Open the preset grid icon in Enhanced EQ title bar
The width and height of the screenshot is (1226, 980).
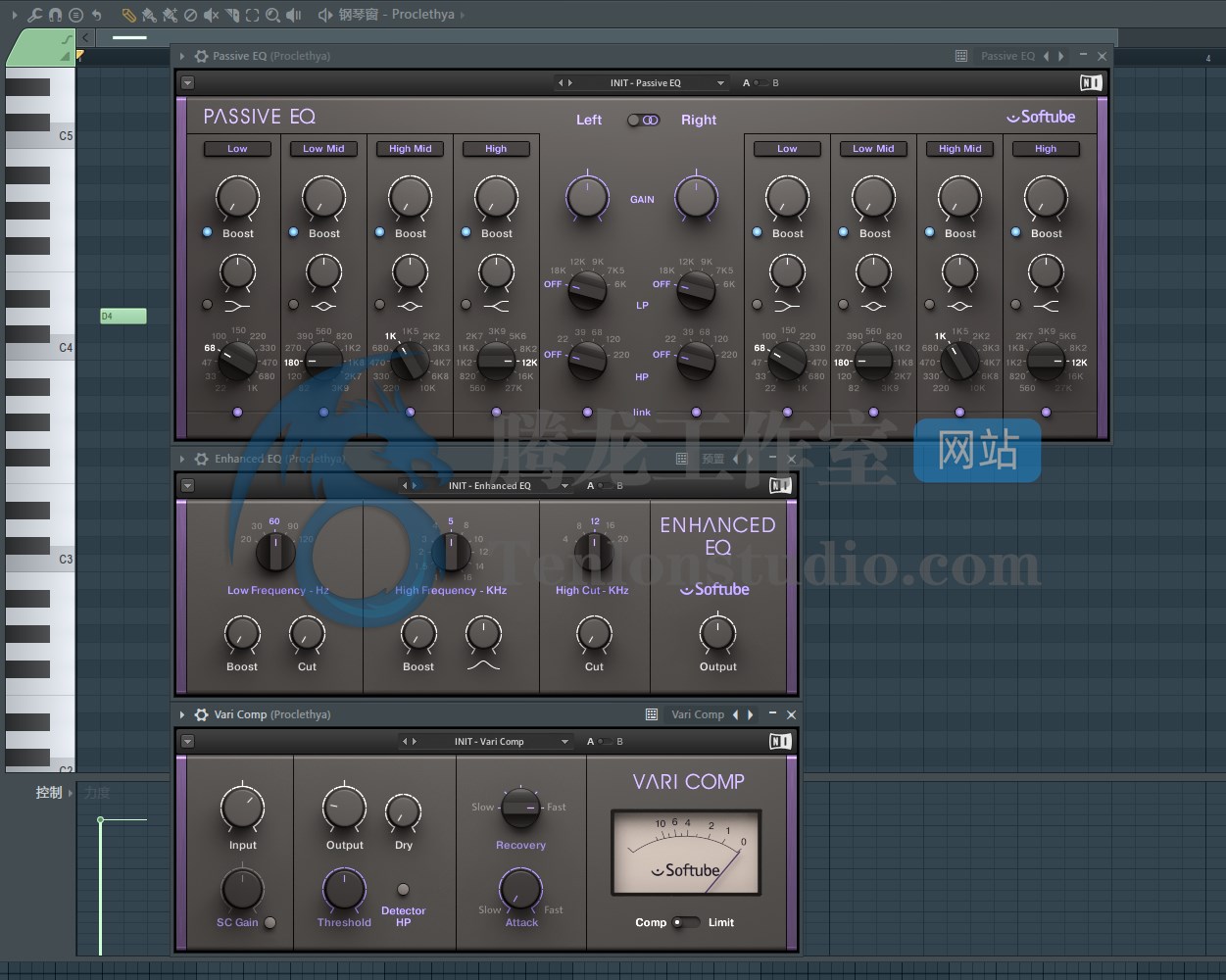[682, 459]
